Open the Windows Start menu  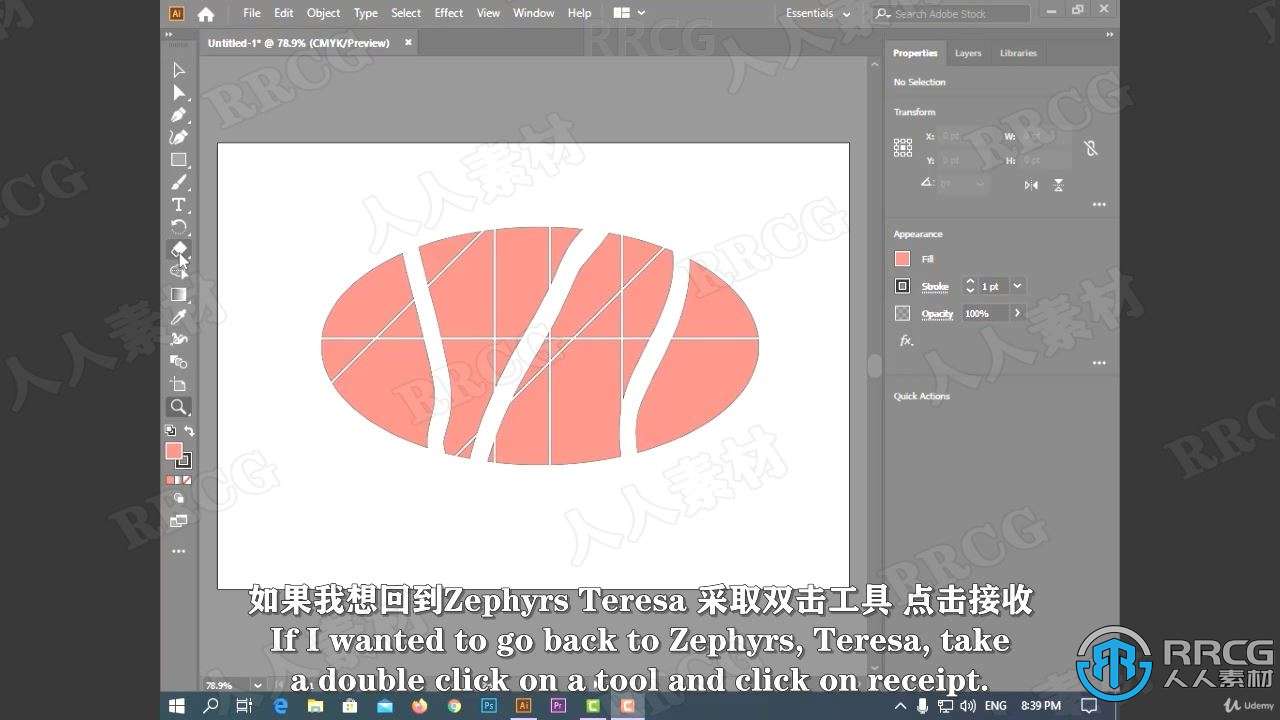(177, 705)
